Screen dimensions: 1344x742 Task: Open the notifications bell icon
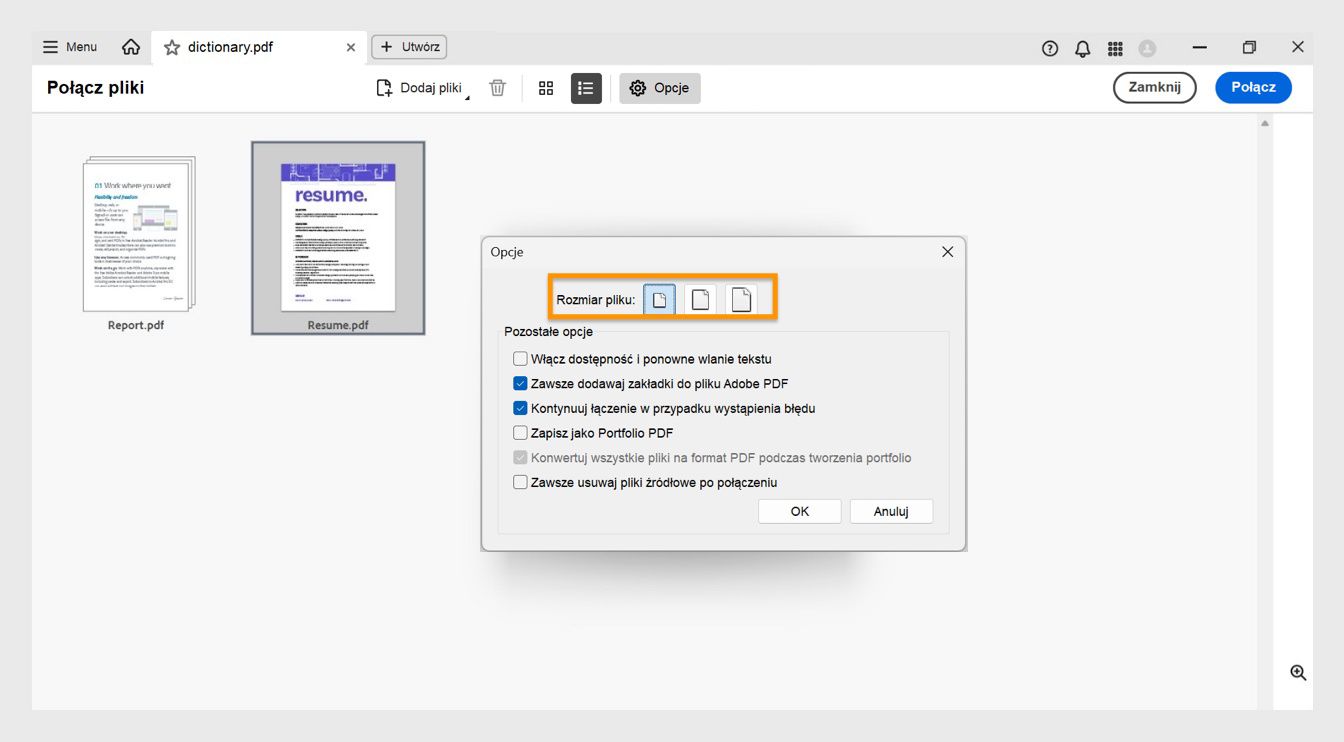[1083, 48]
